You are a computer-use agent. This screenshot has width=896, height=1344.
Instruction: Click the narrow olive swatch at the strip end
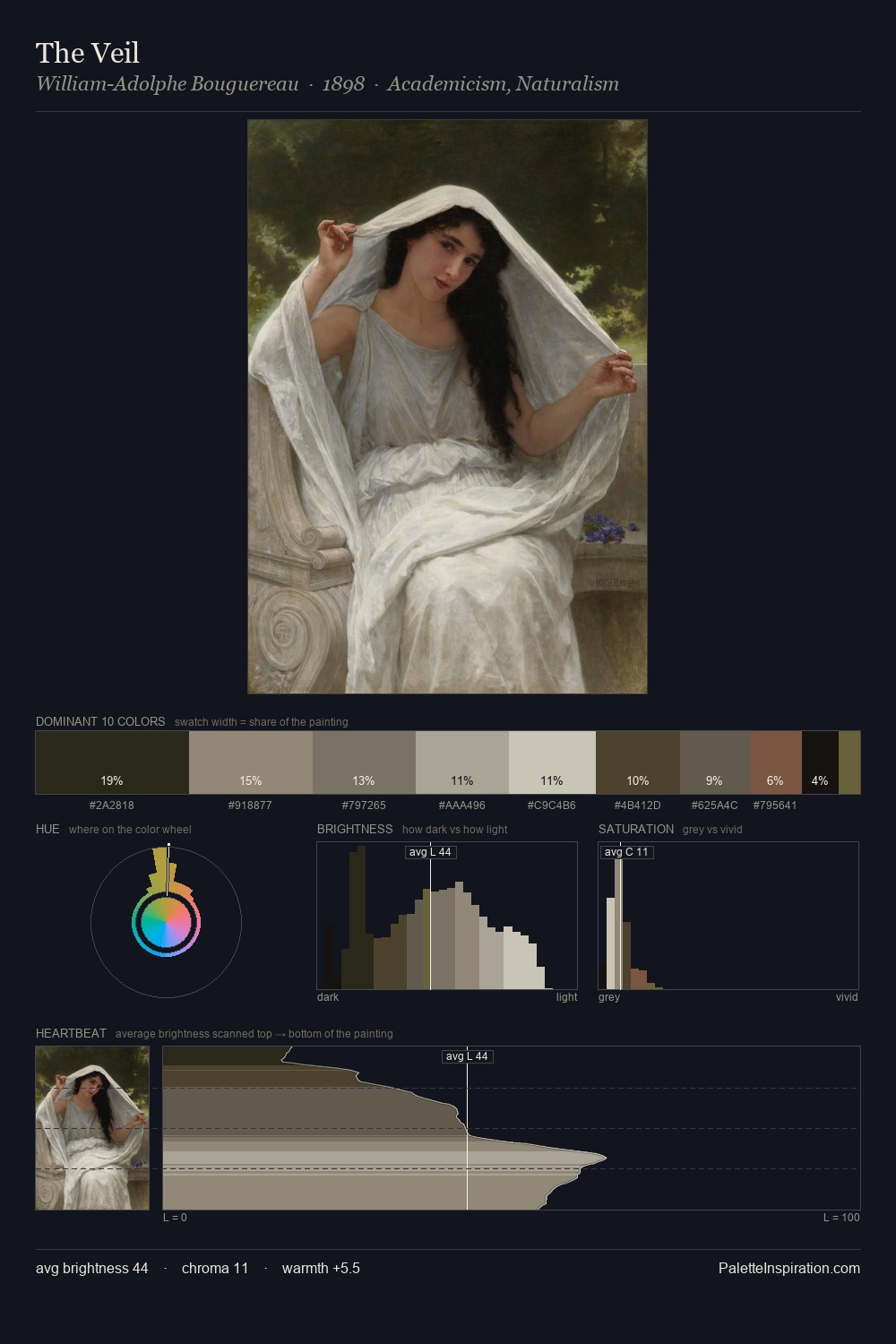tap(849, 762)
